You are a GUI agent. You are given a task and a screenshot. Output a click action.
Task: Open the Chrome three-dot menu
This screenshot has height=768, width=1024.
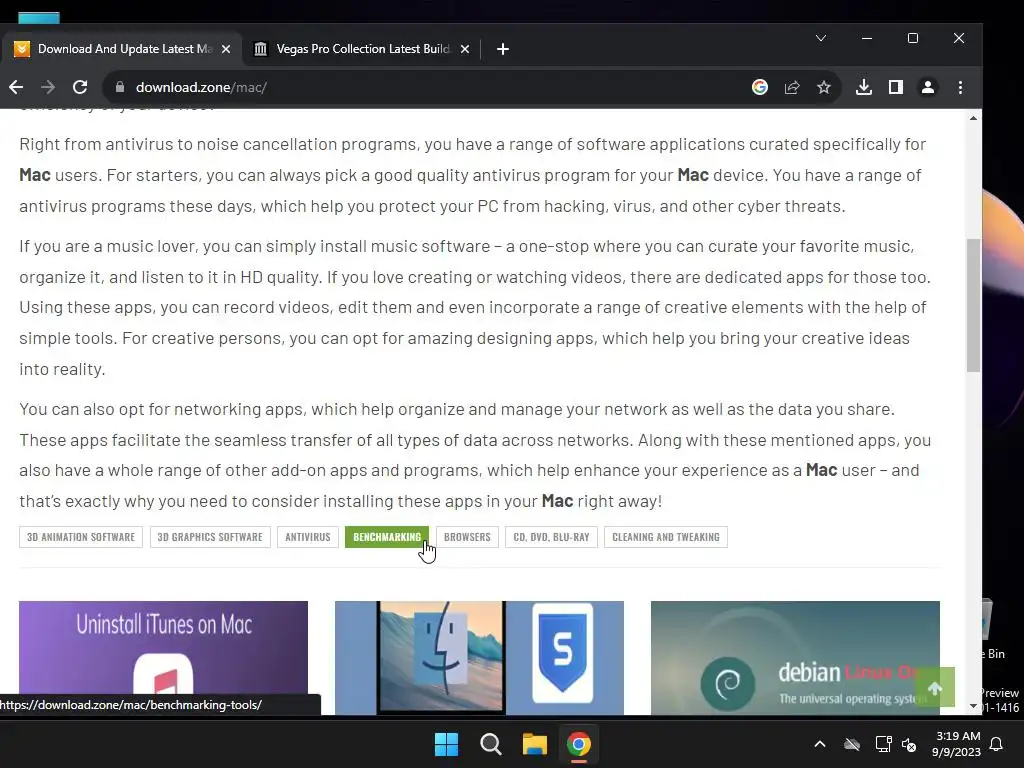(x=960, y=87)
